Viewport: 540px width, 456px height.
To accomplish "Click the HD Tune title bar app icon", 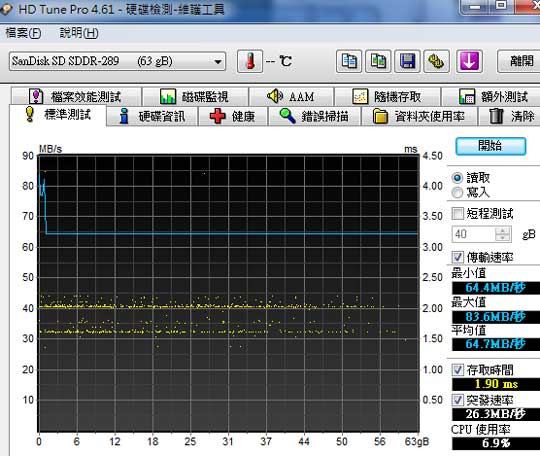I will 6,9.
